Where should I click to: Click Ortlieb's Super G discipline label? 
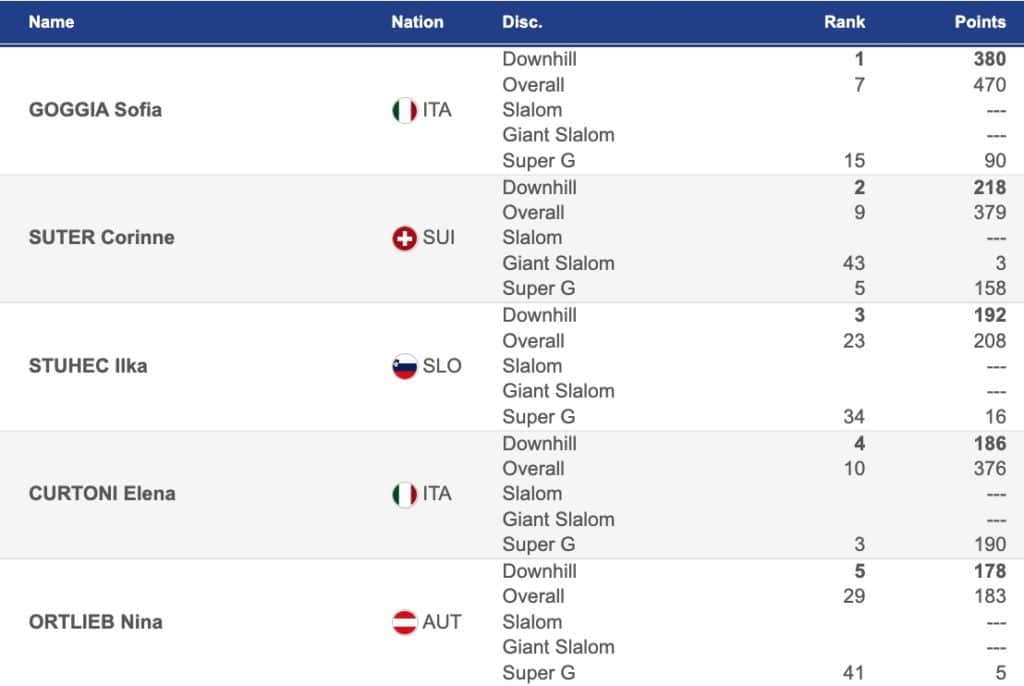coord(538,673)
